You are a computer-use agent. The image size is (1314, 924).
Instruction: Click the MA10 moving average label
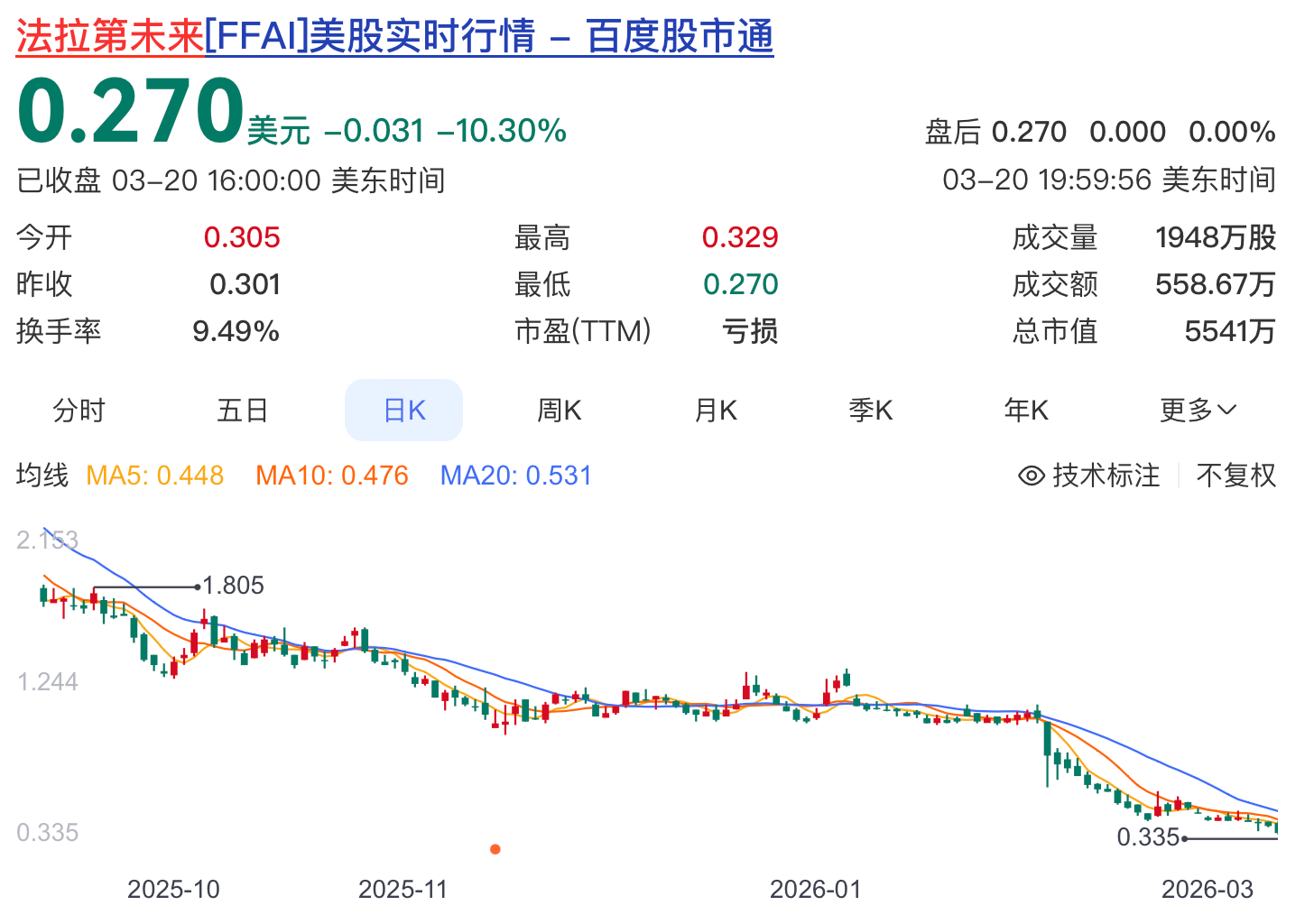pyautogui.click(x=332, y=476)
